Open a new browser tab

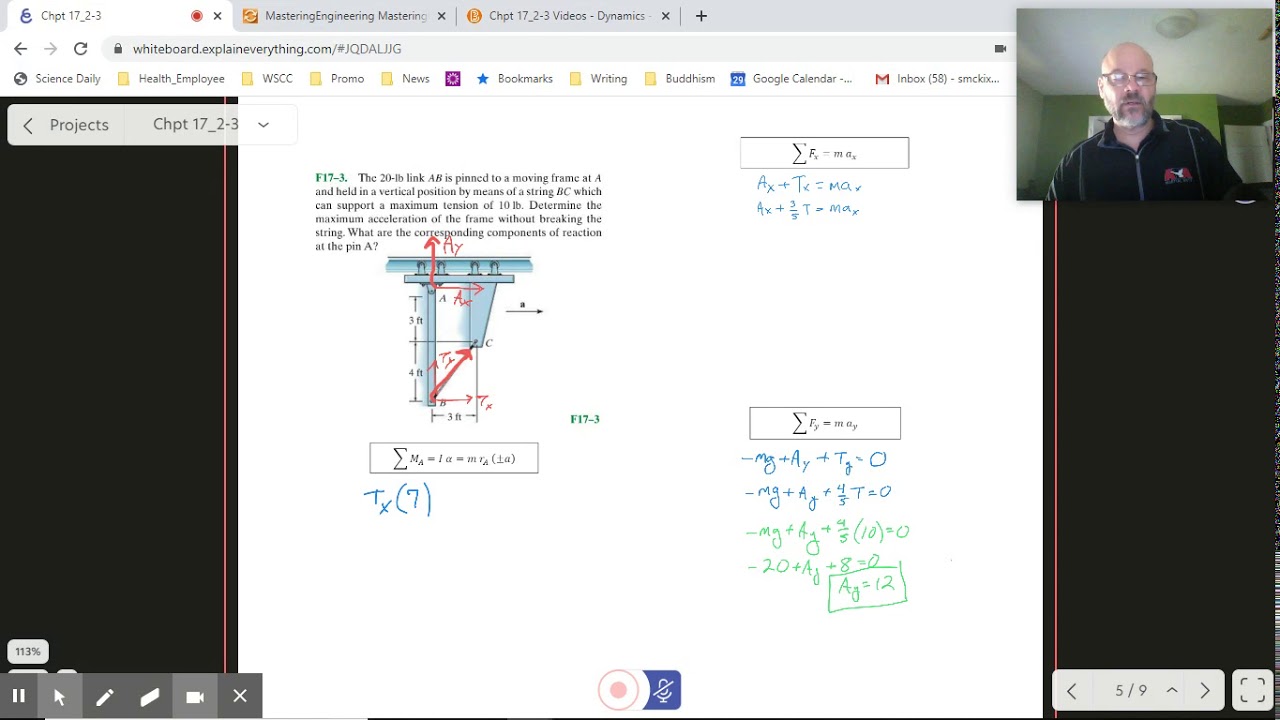coord(701,16)
